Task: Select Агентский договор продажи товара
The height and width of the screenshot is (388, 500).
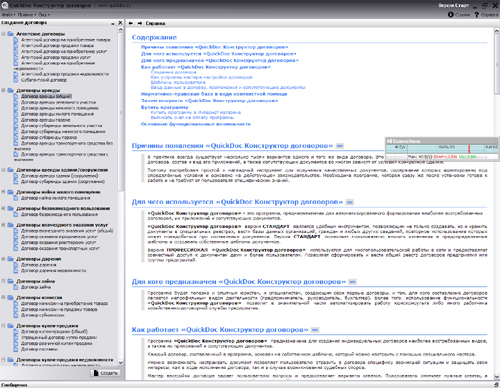Action: pyautogui.click(x=57, y=46)
